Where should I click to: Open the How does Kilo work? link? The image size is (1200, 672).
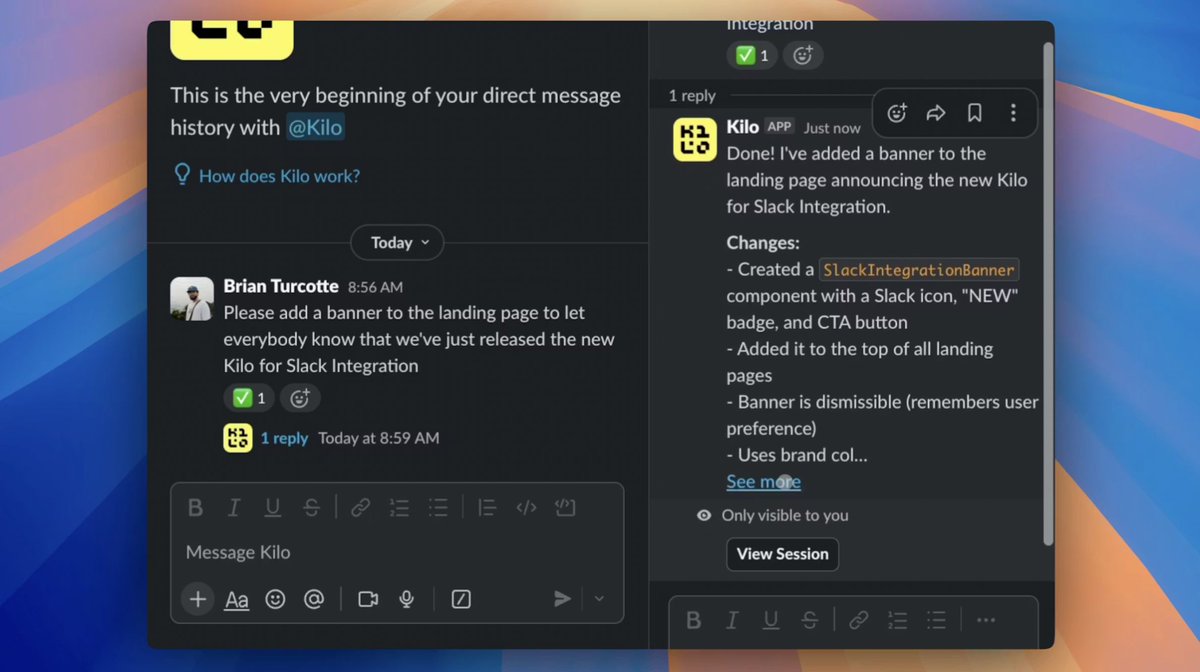279,176
